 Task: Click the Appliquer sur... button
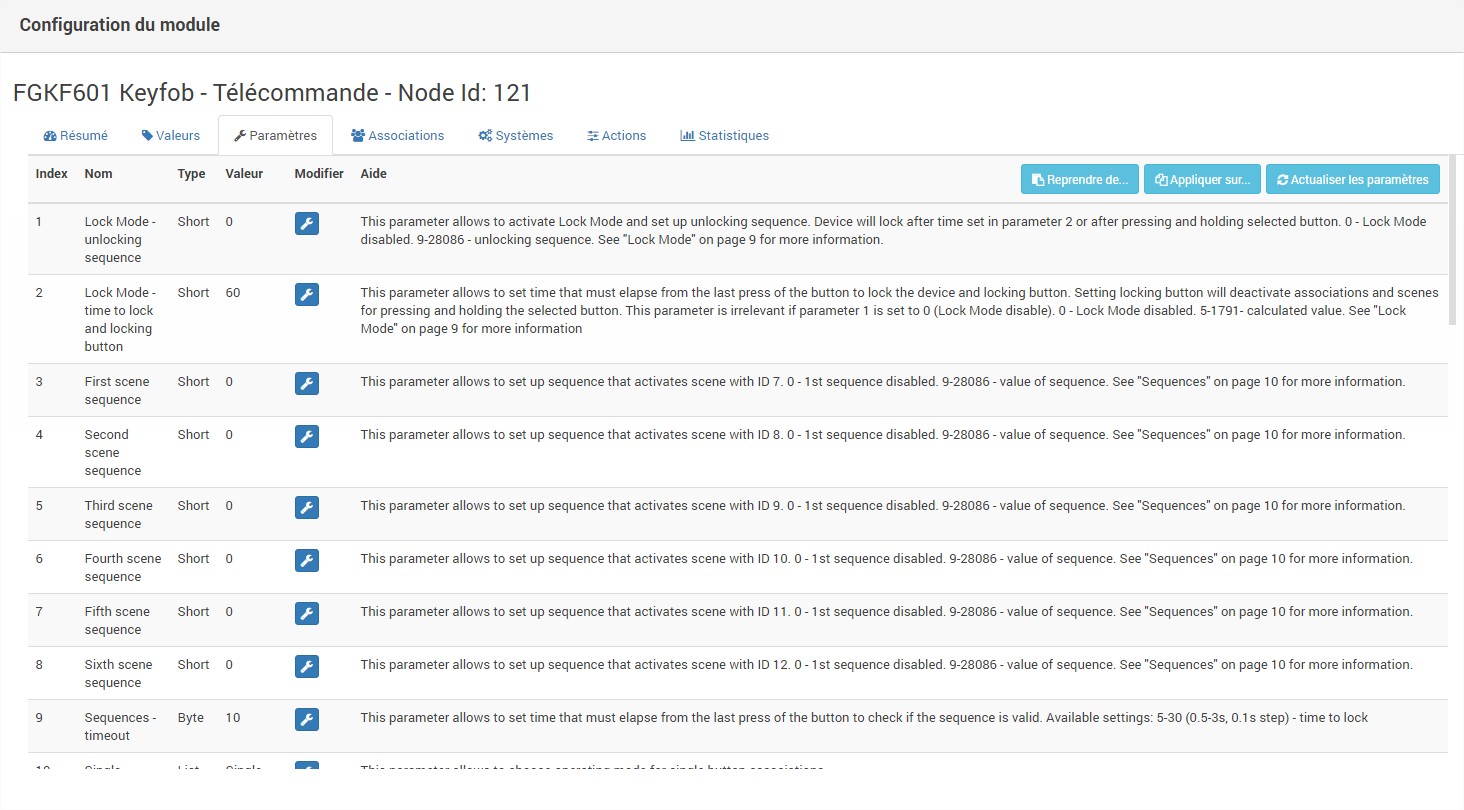(x=1202, y=180)
